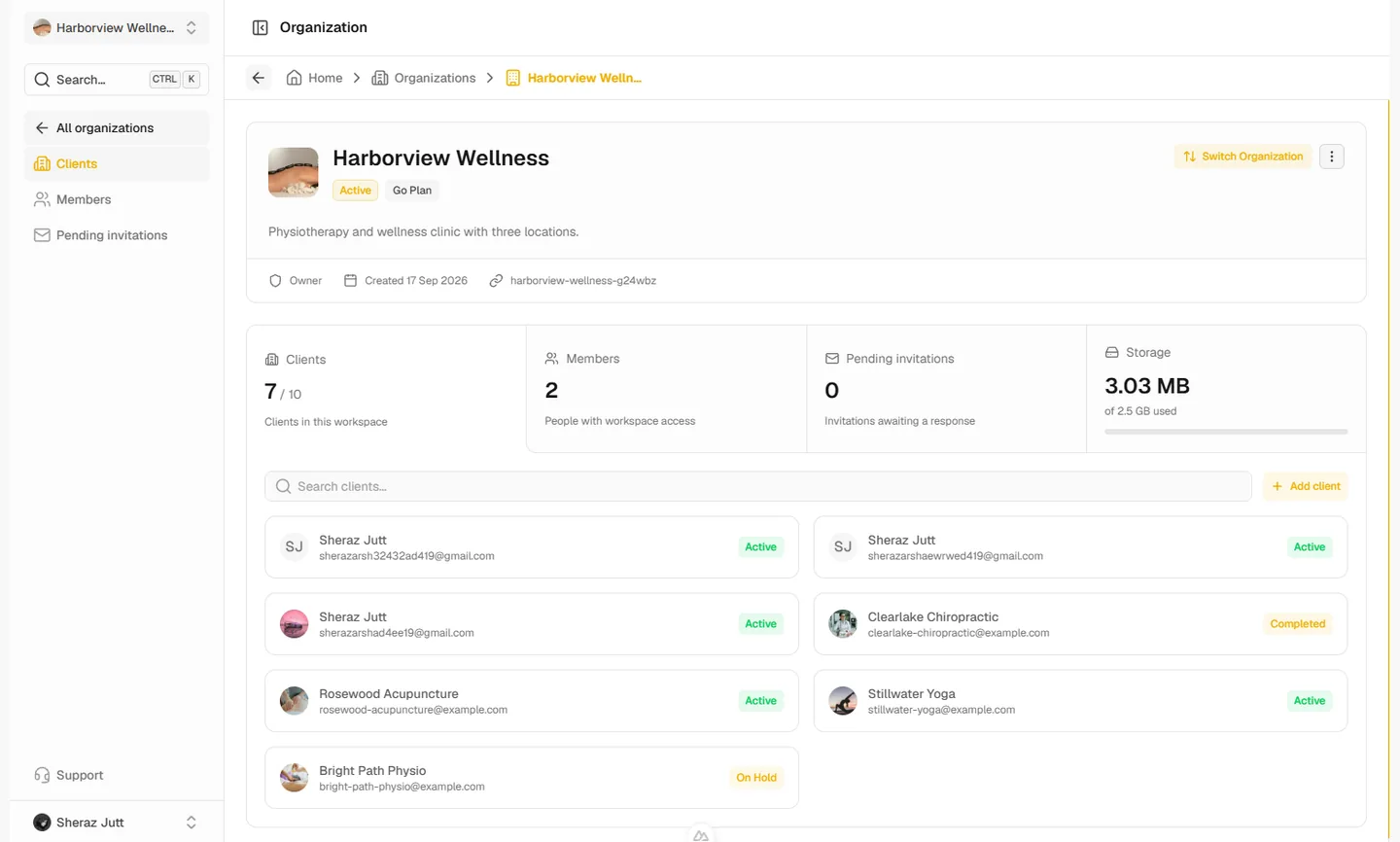Open Sheraz Jutt client sherazarshaewrwed419@gmail.com
The width and height of the screenshot is (1400, 842).
pyautogui.click(x=1081, y=546)
